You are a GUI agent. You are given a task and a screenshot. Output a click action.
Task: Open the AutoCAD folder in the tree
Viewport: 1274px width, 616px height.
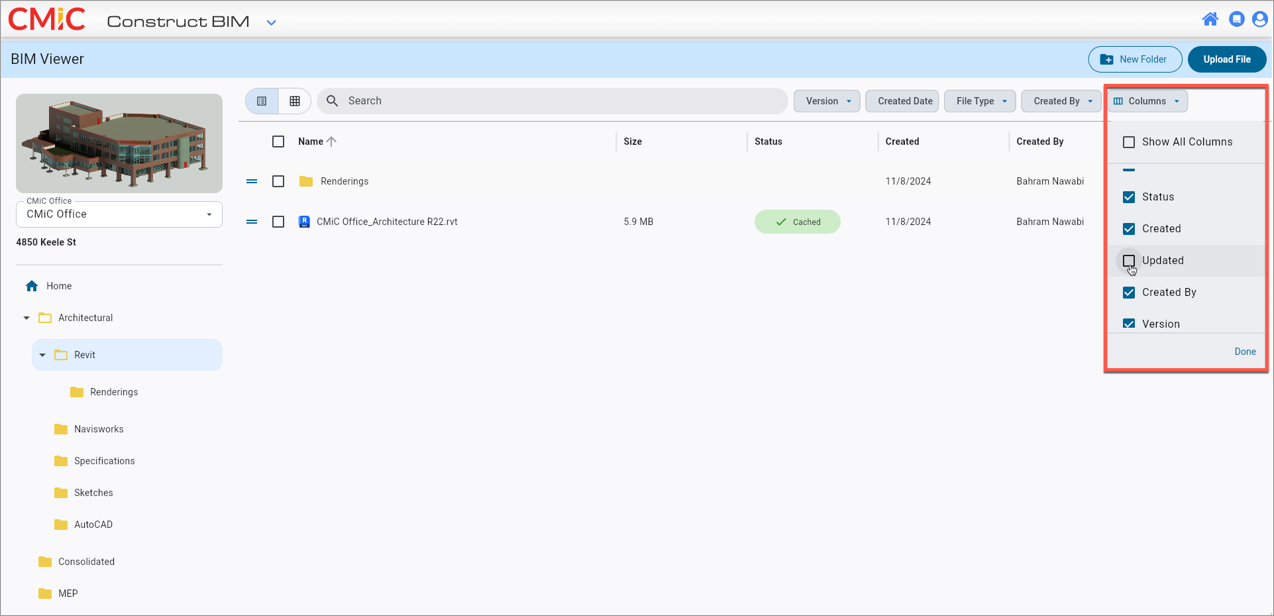coord(93,525)
